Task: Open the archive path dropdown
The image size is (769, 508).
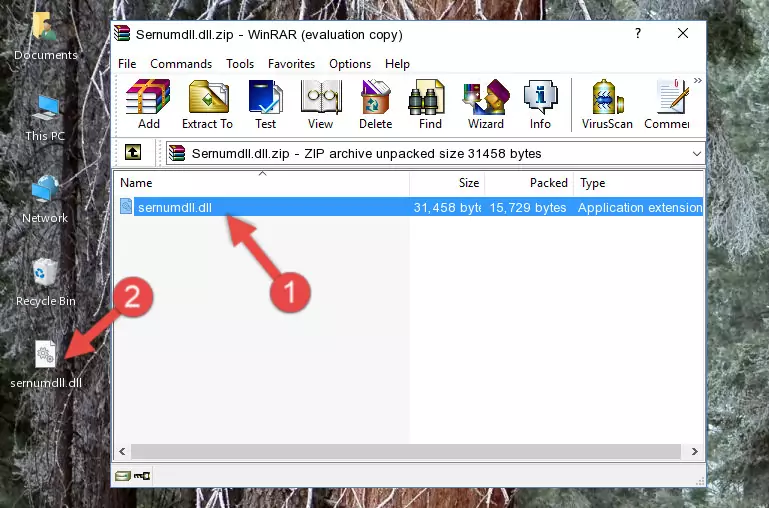Action: click(696, 154)
